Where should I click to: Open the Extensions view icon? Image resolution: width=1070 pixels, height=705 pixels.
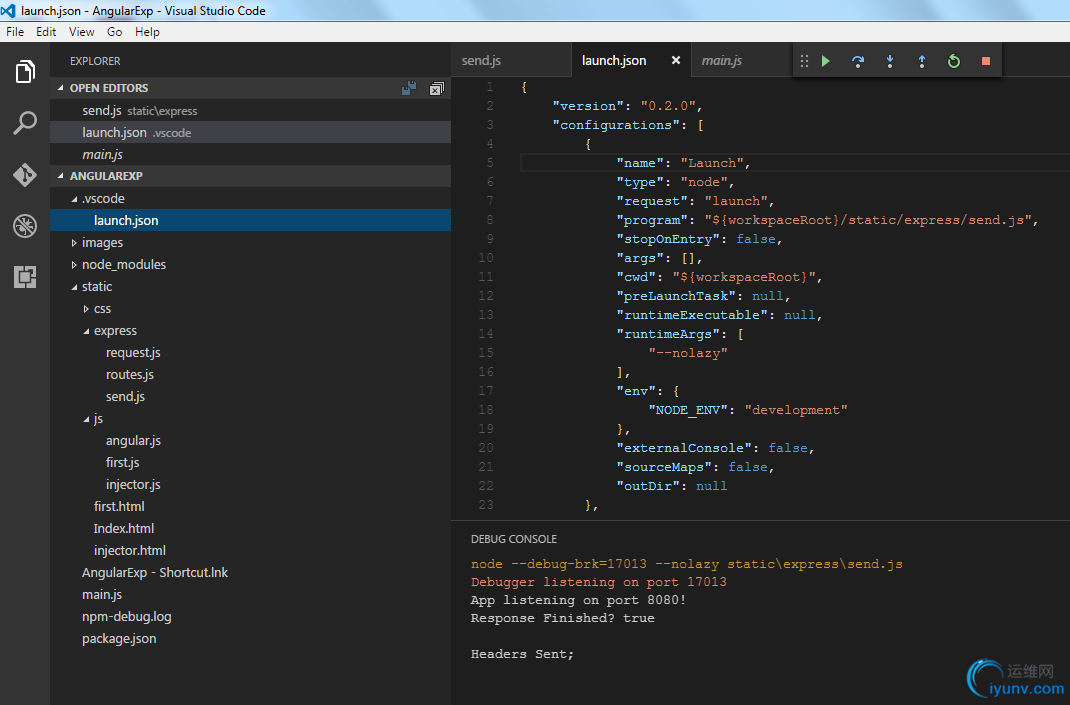(25, 277)
